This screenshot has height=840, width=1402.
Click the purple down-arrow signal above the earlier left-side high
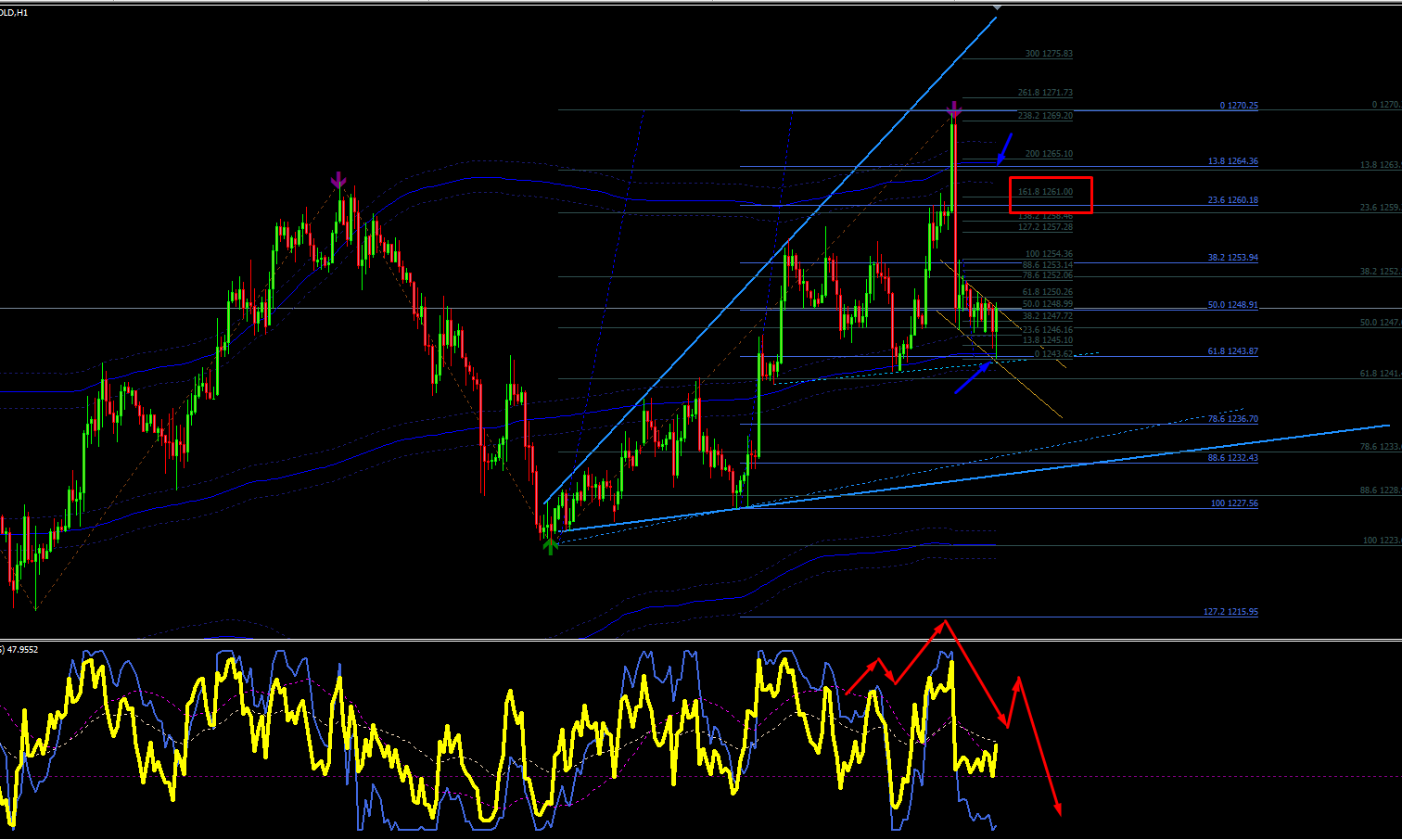coord(338,180)
